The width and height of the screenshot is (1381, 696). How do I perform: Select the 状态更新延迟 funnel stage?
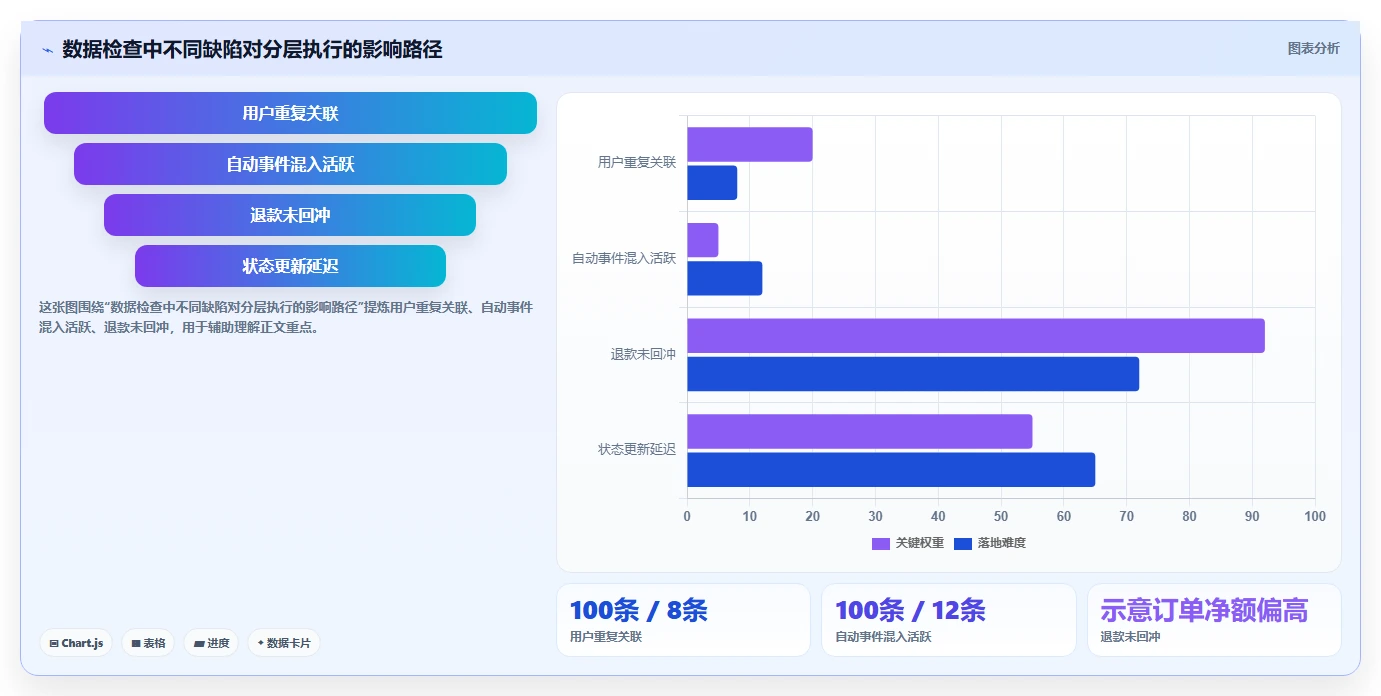290,266
